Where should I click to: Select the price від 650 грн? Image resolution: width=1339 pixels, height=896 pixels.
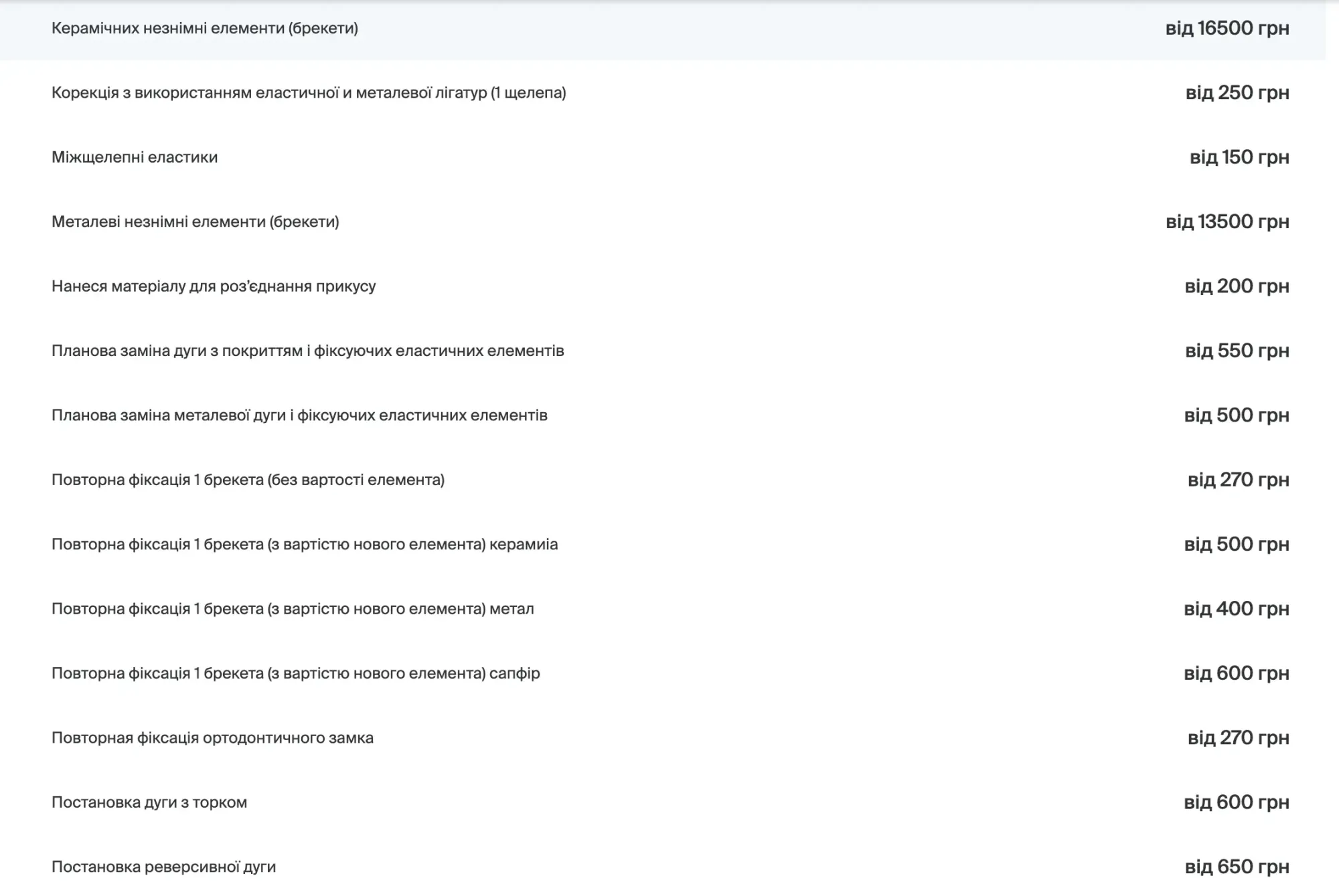pos(1237,867)
